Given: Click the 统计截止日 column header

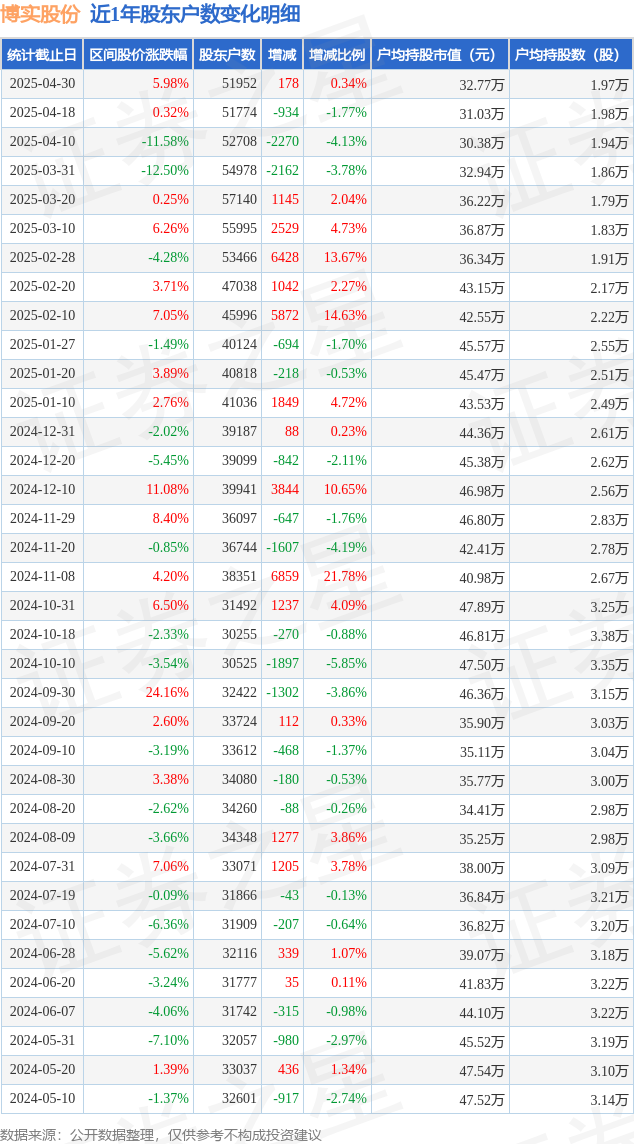Looking at the screenshot, I should [x=42, y=55].
